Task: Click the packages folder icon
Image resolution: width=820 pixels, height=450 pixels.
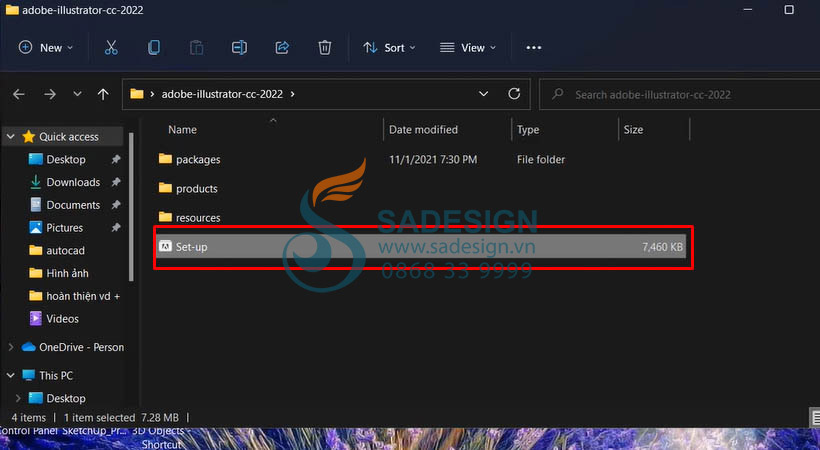Action: [x=165, y=159]
